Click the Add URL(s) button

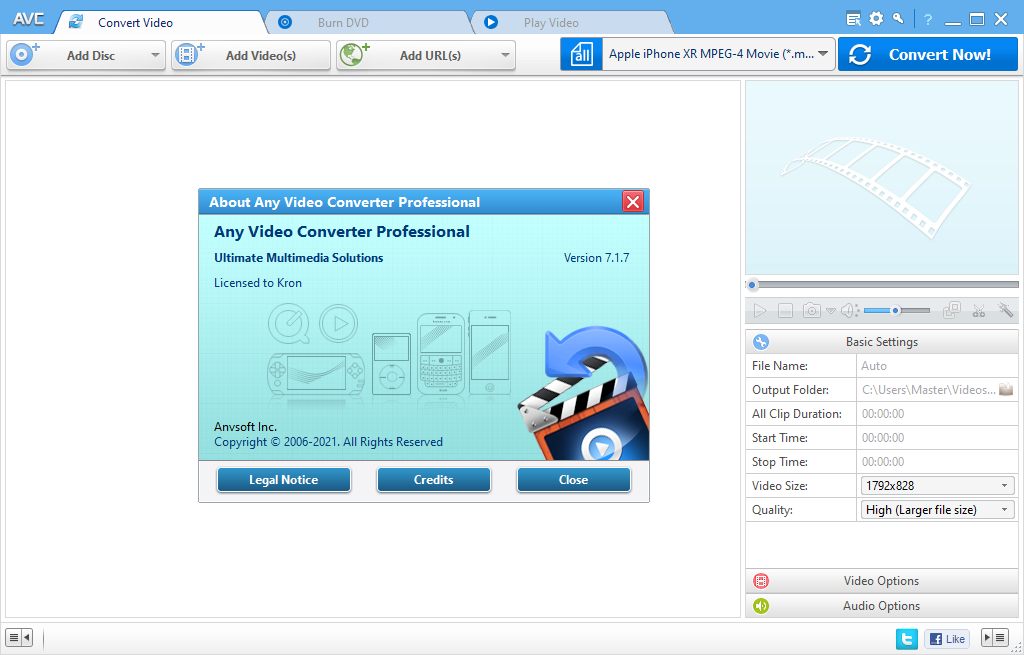coord(426,56)
